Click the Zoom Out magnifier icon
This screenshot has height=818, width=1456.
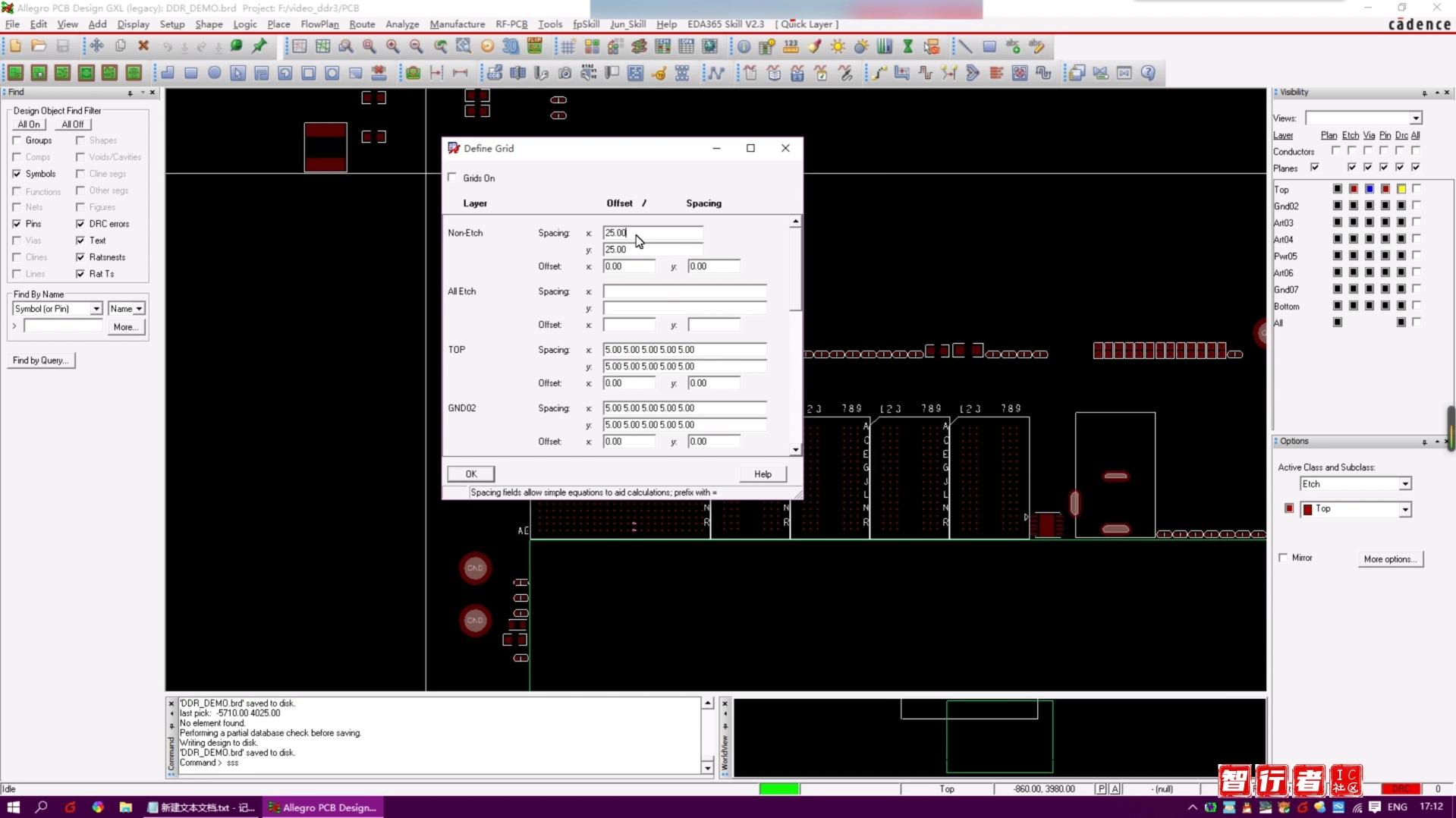coord(417,46)
